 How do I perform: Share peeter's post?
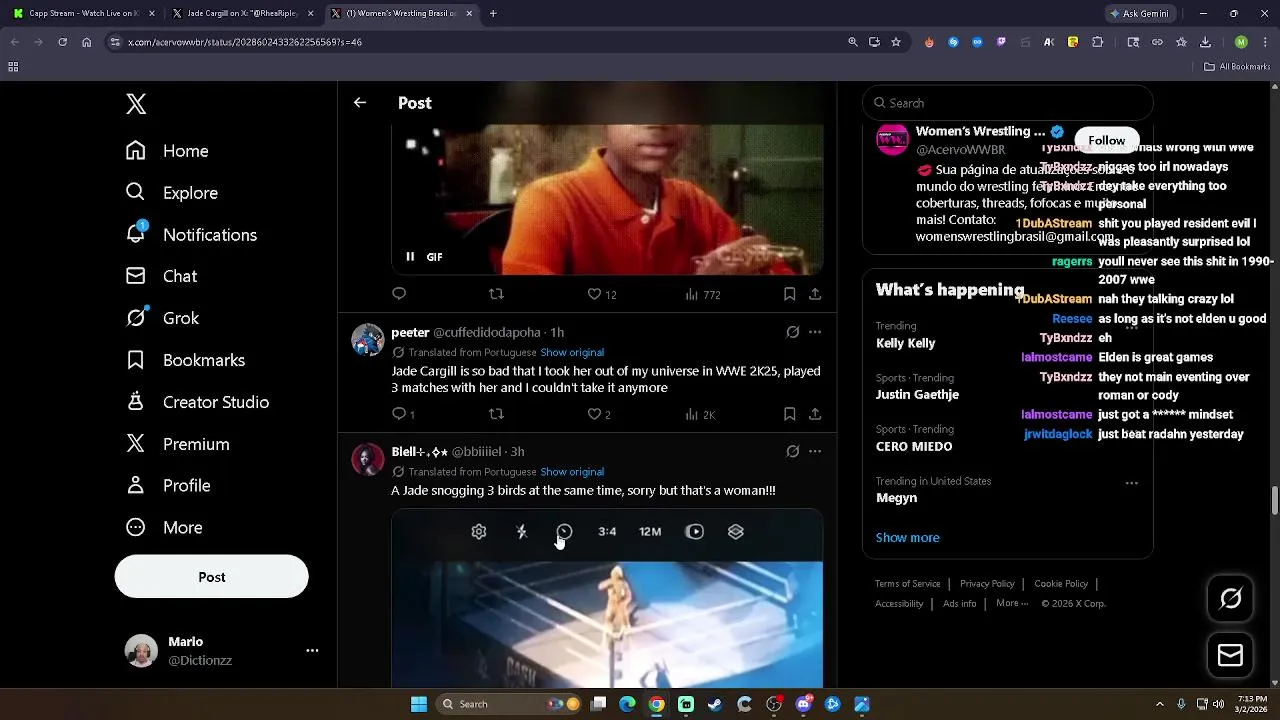815,414
